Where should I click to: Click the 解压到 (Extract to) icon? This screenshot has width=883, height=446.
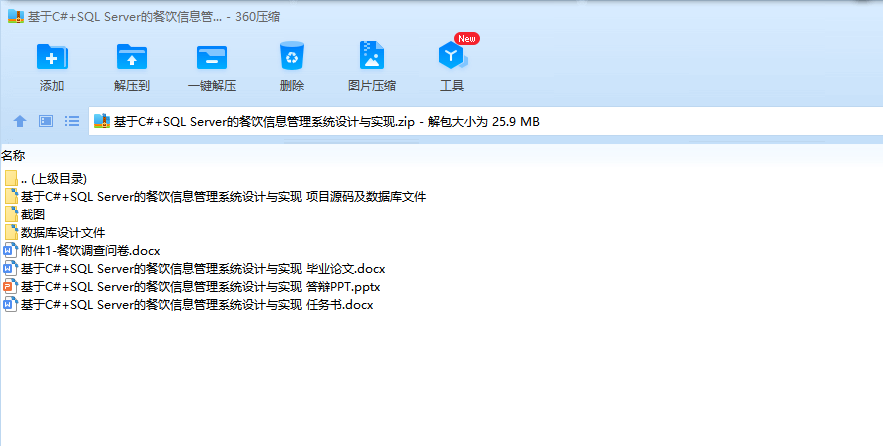(132, 56)
